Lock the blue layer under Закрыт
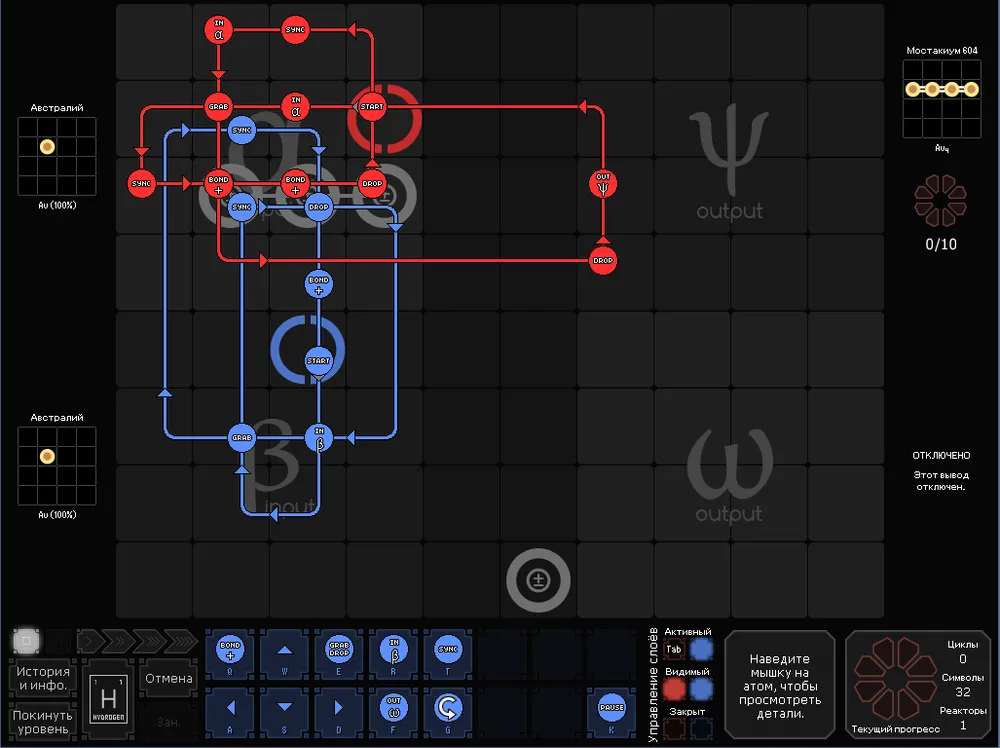Viewport: 1000px width, 748px height. (x=702, y=729)
